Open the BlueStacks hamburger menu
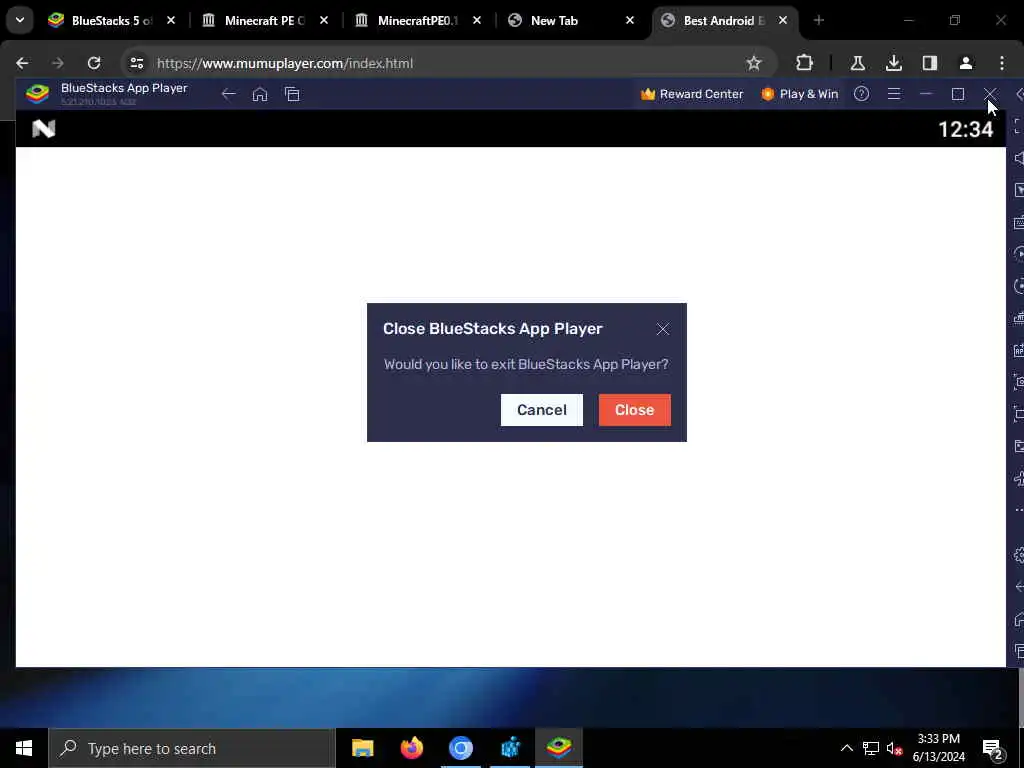The image size is (1024, 768). [894, 94]
